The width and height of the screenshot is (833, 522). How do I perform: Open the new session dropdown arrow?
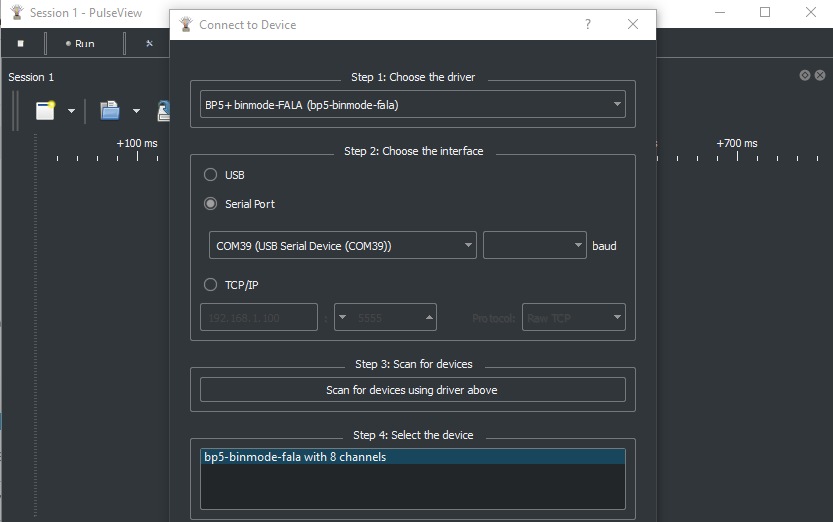71,111
